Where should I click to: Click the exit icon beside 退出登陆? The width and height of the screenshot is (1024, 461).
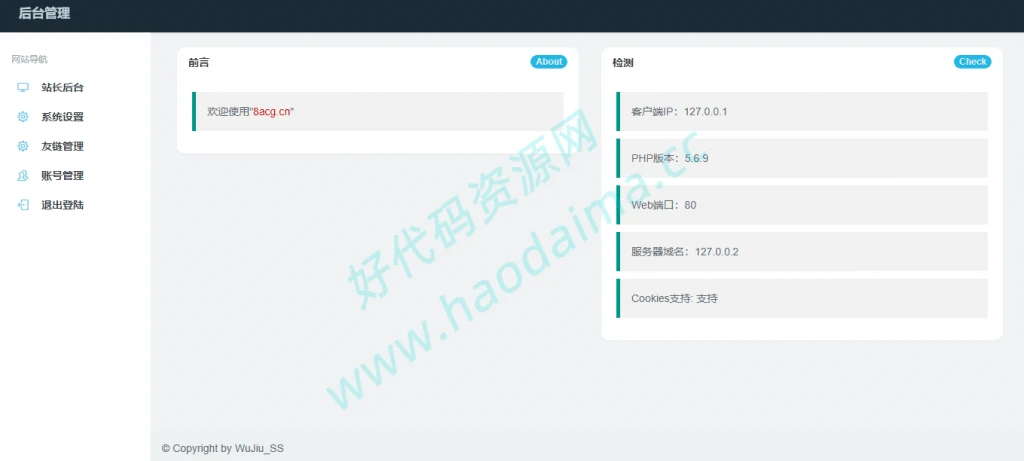click(23, 205)
